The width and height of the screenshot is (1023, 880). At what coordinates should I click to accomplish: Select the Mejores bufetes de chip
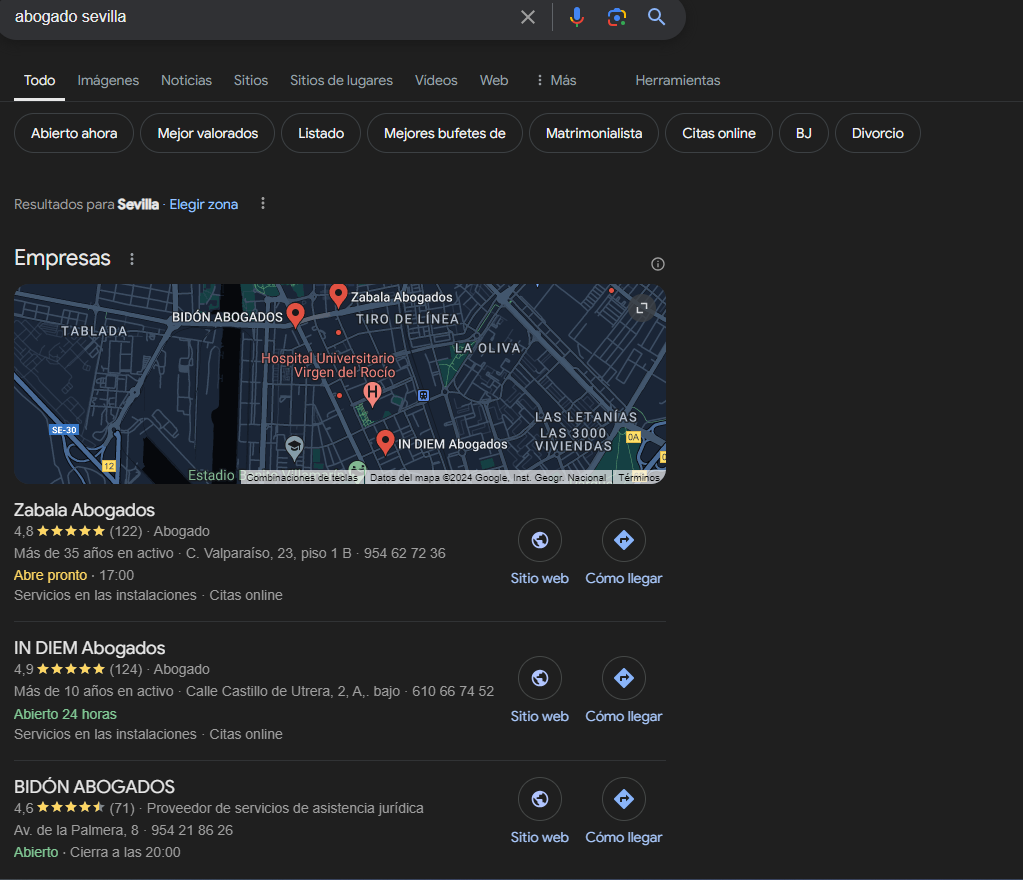[445, 133]
